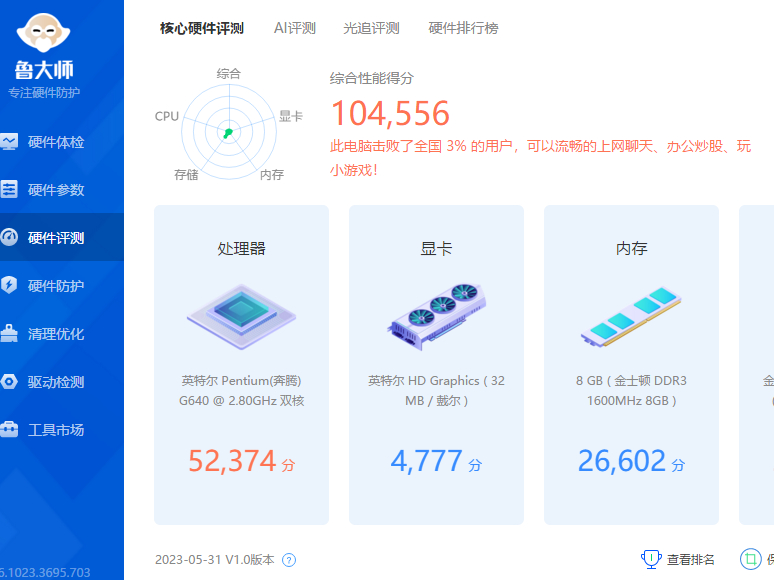Click the 综合性能得分 value 104,556
This screenshot has height=580, width=774.
point(390,114)
